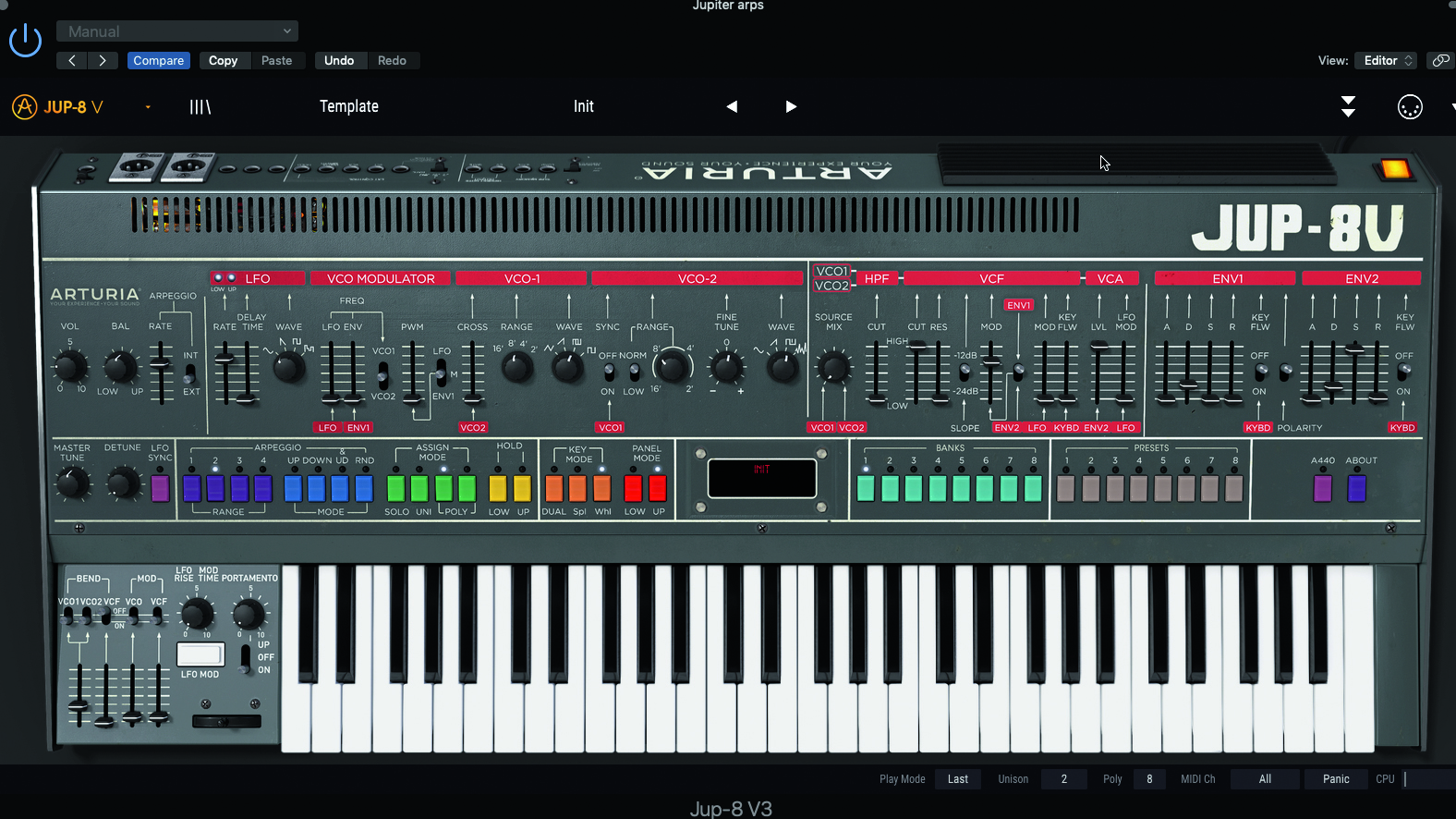Click the Redo button
The width and height of the screenshot is (1456, 819).
(x=392, y=60)
